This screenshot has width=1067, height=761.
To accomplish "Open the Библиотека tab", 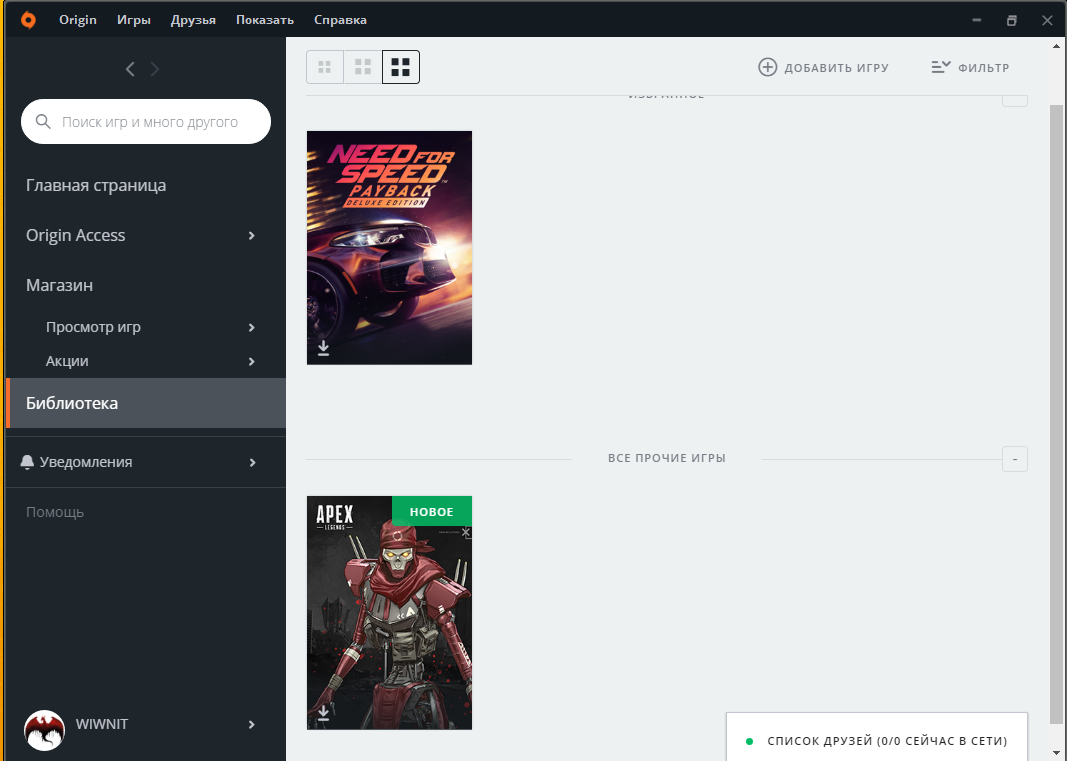I will (146, 403).
